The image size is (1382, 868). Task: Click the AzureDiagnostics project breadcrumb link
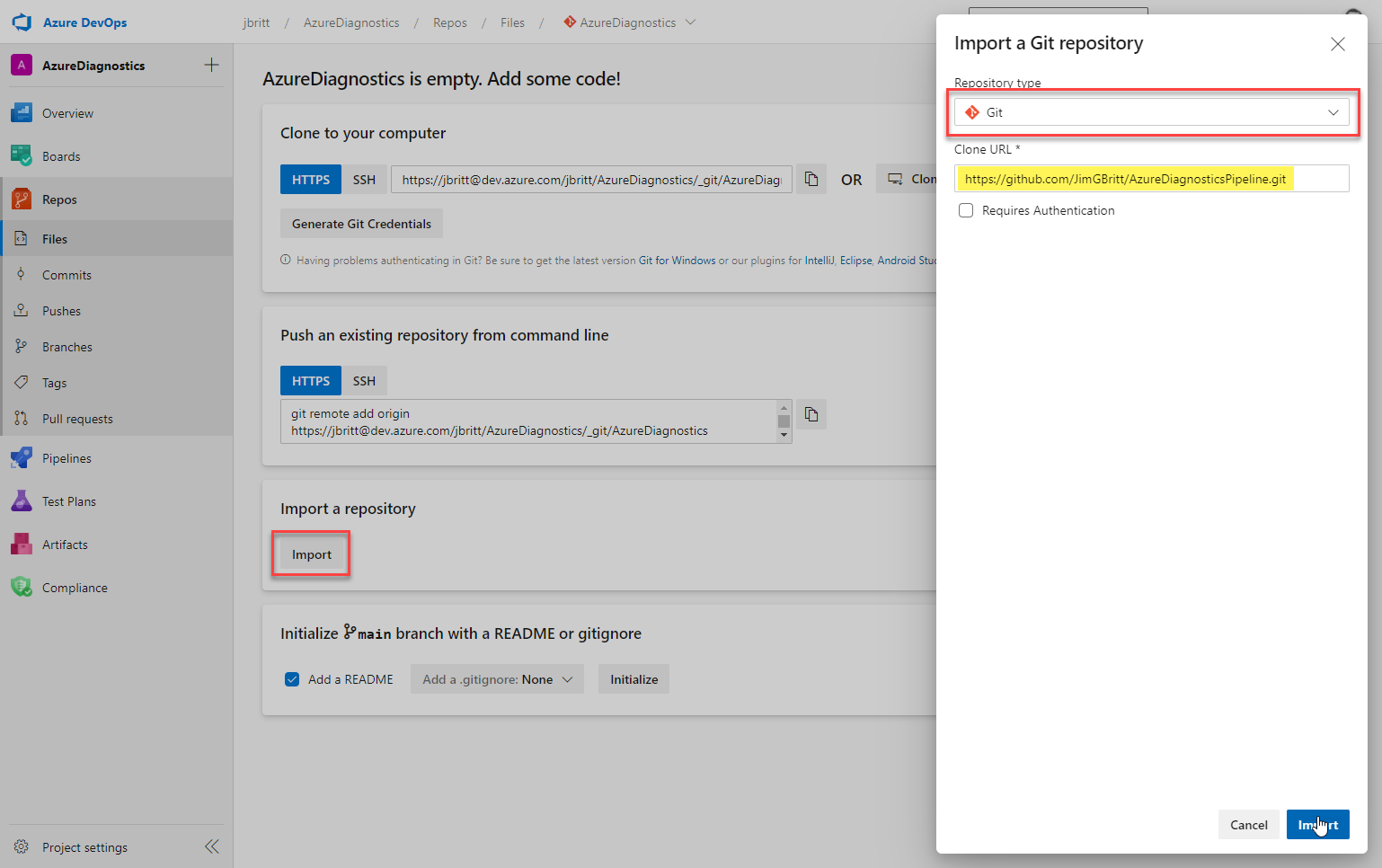coord(351,22)
